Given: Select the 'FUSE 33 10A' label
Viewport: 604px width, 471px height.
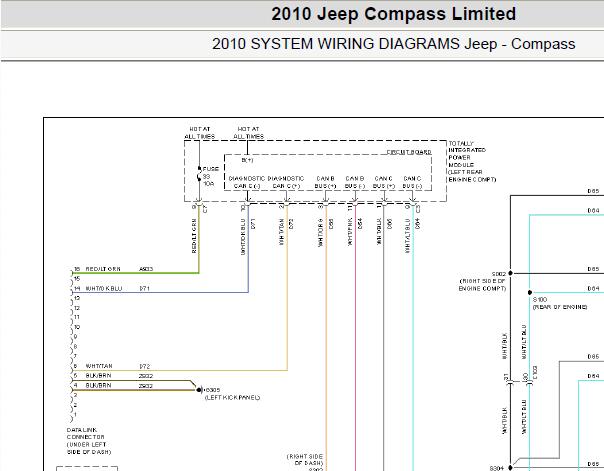Looking at the screenshot, I should pos(210,176).
